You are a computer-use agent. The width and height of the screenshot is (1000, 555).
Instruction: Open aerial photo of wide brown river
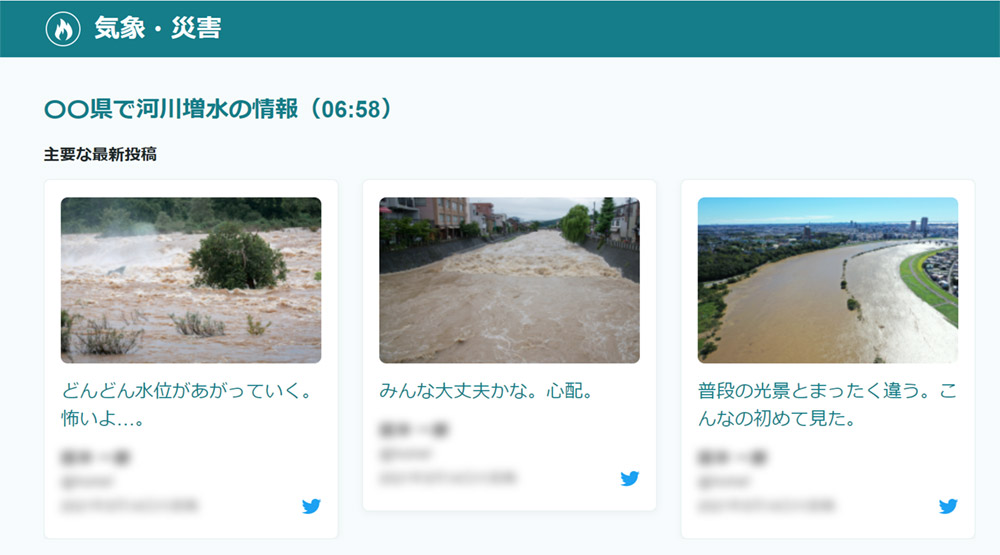coord(828,280)
